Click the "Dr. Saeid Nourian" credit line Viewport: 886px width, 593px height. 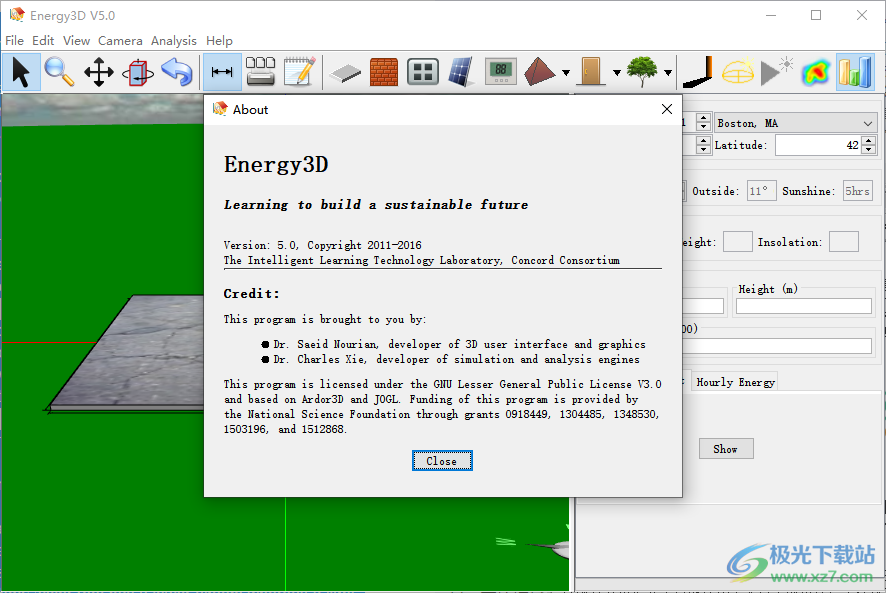click(x=459, y=344)
